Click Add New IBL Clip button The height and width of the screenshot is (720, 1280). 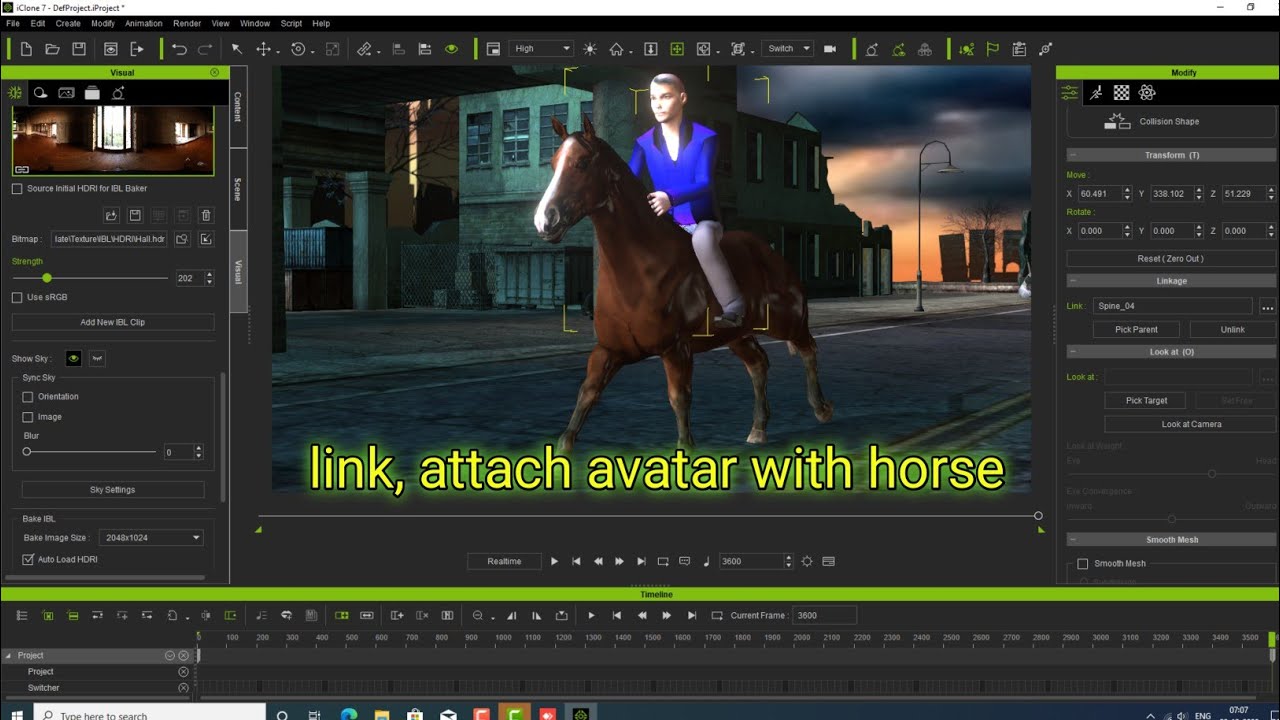click(x=113, y=322)
